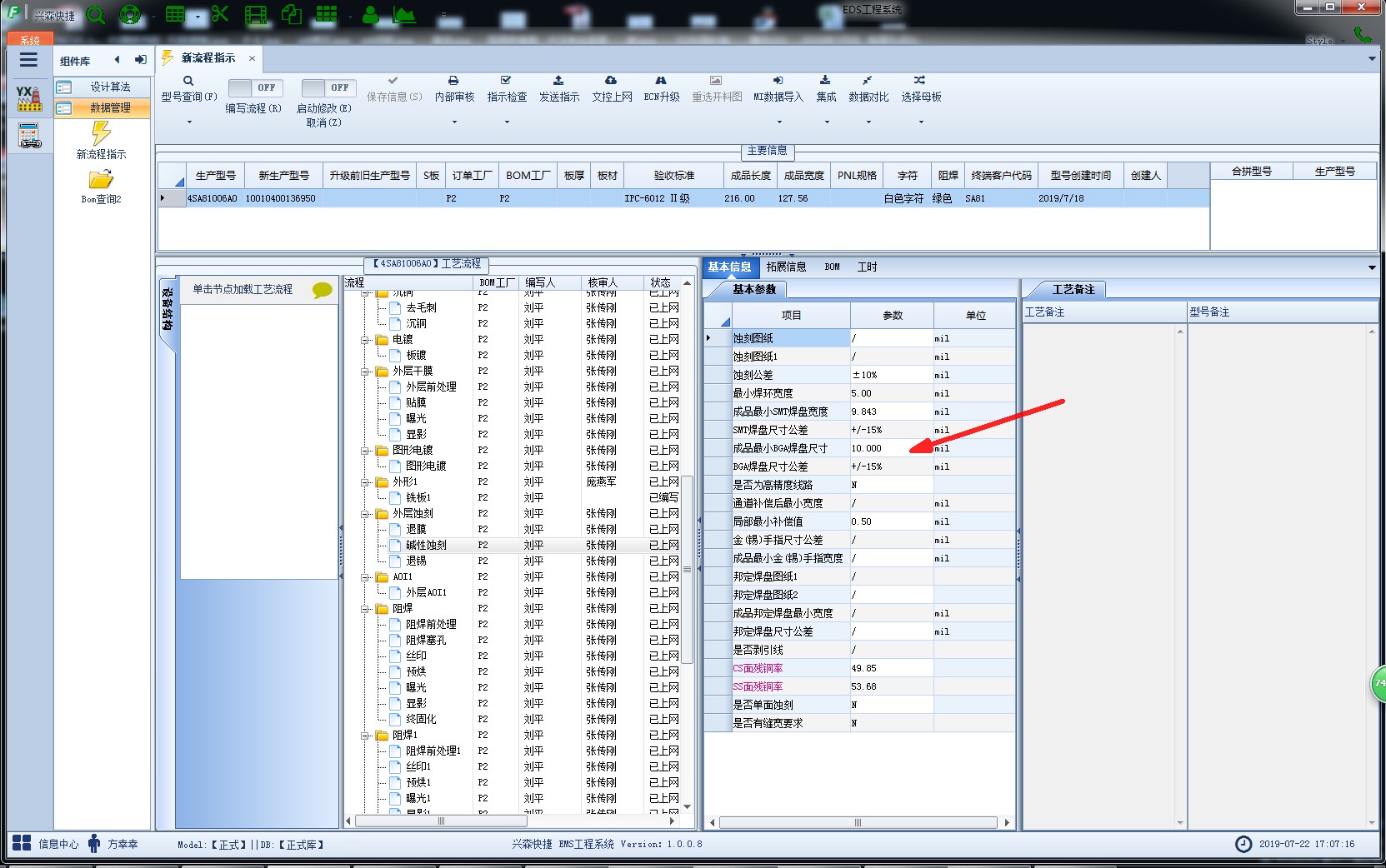1386x868 pixels.
Task: Collapse the 外层蚀刻 tree node
Action: (365, 514)
